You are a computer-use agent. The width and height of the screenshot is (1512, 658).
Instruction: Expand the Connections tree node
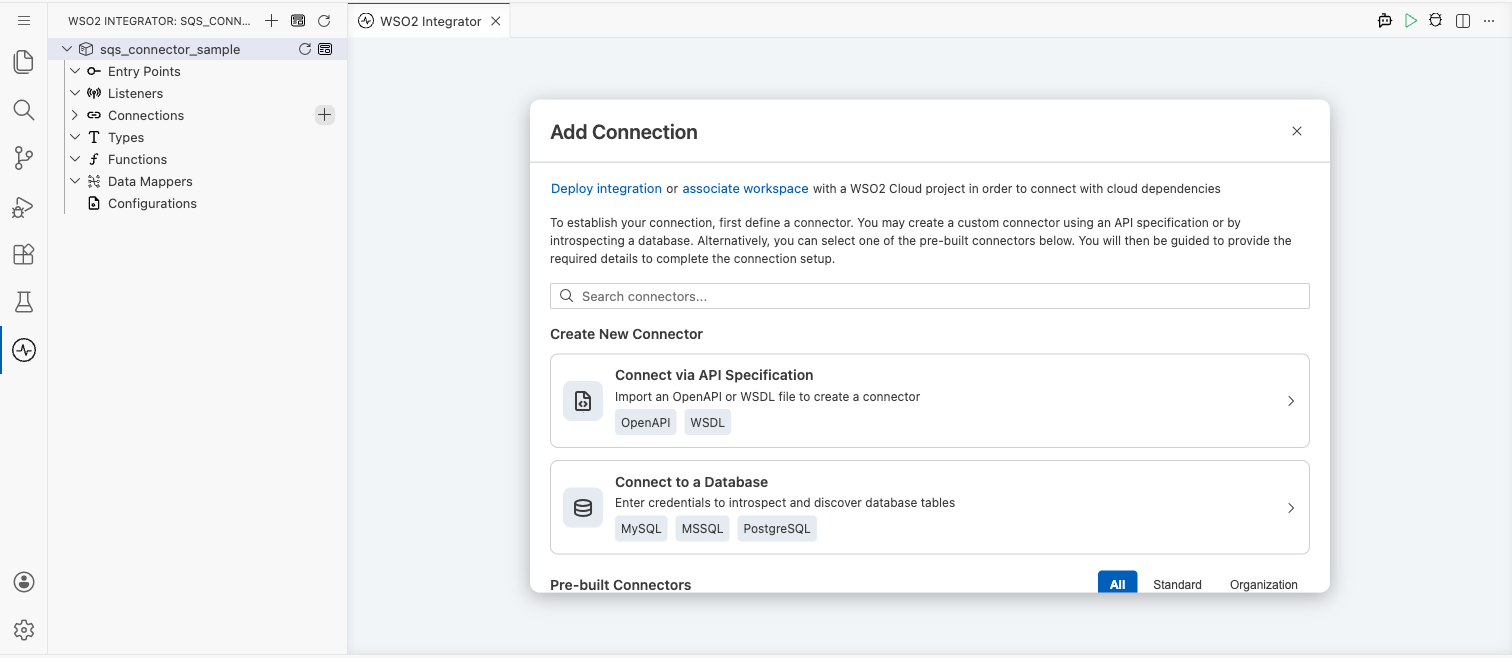coord(75,115)
